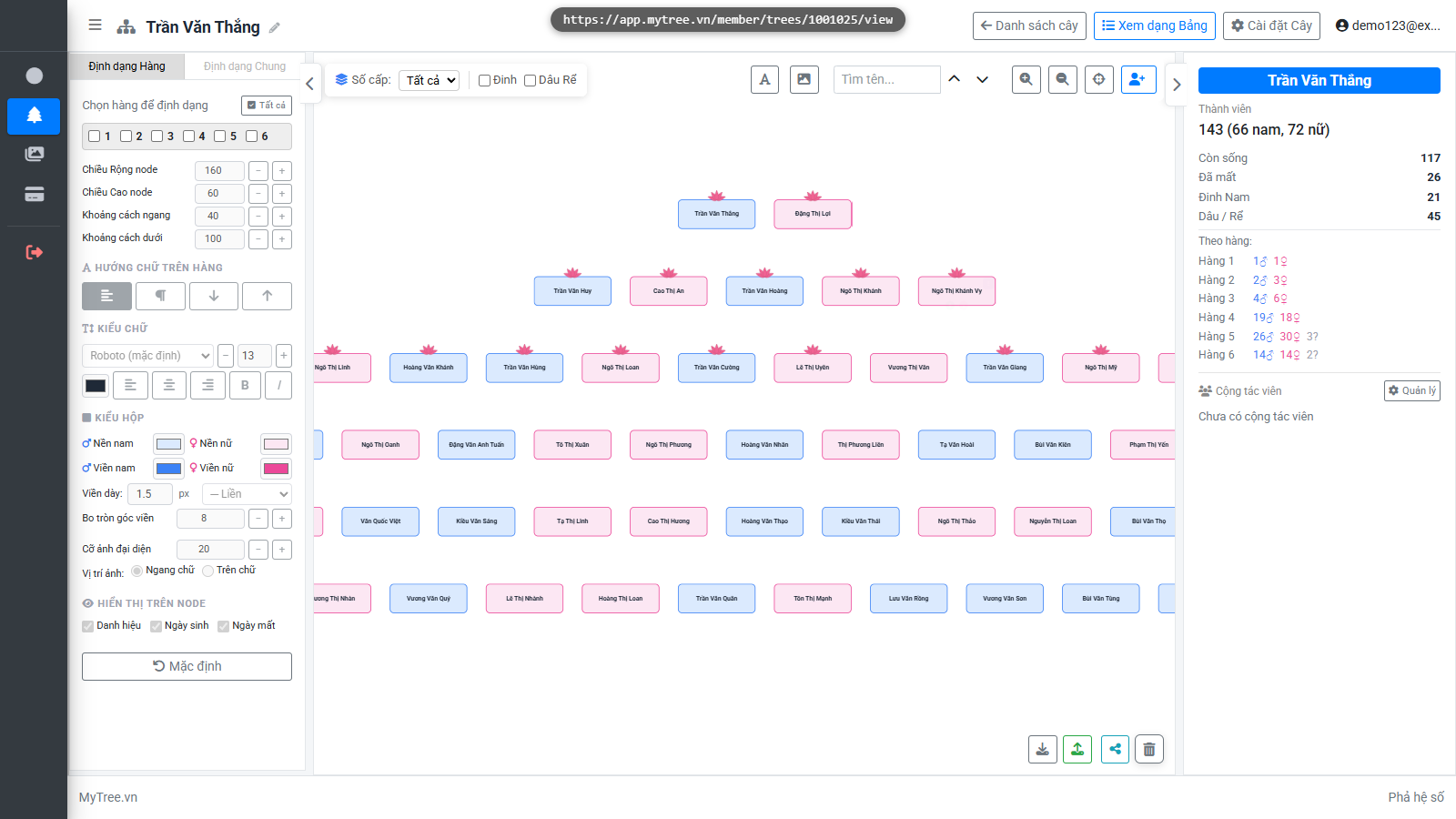Check row 1 checkbox
The width and height of the screenshot is (1456, 819).
pos(94,136)
